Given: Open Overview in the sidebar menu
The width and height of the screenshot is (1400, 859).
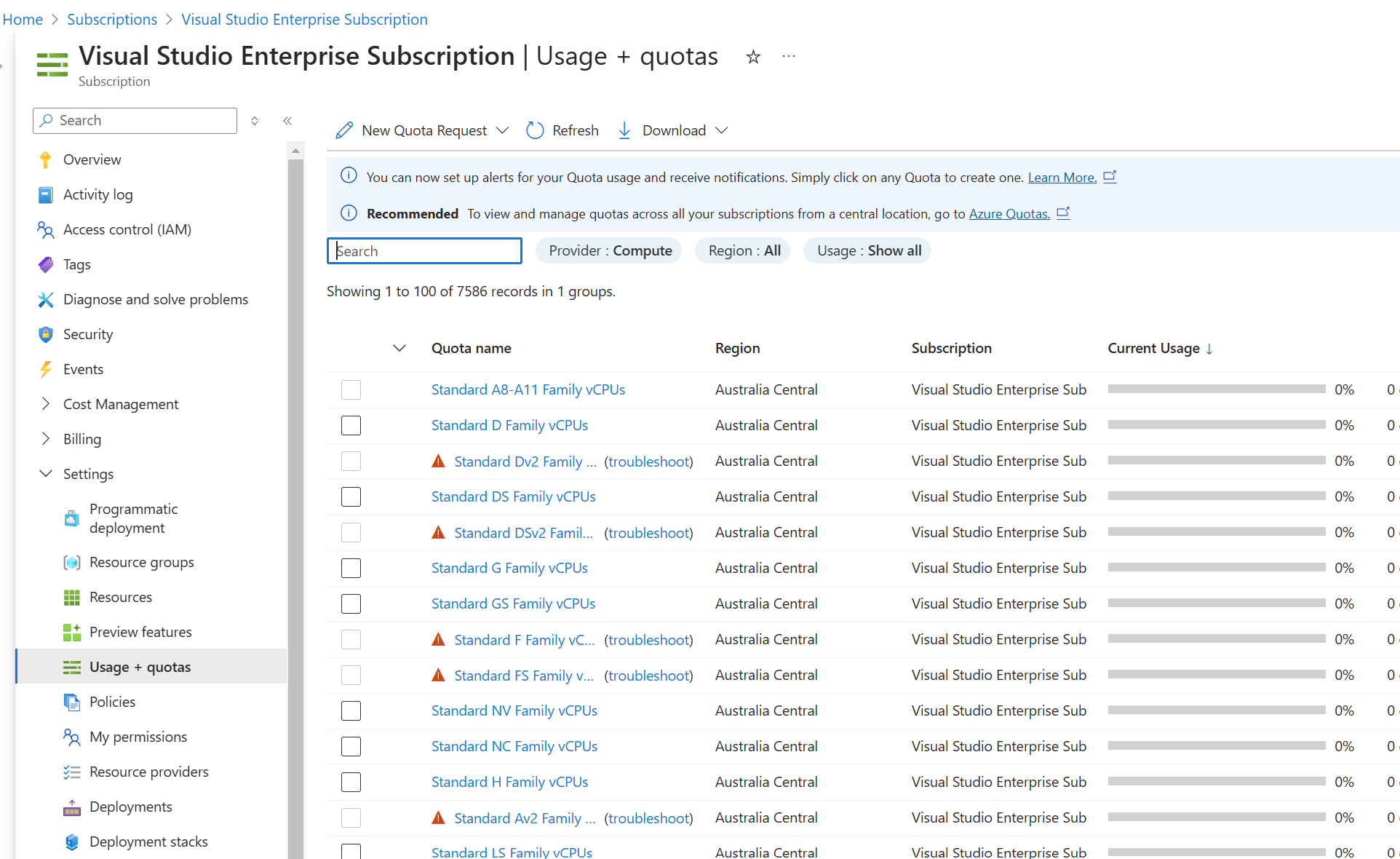Looking at the screenshot, I should (x=92, y=159).
